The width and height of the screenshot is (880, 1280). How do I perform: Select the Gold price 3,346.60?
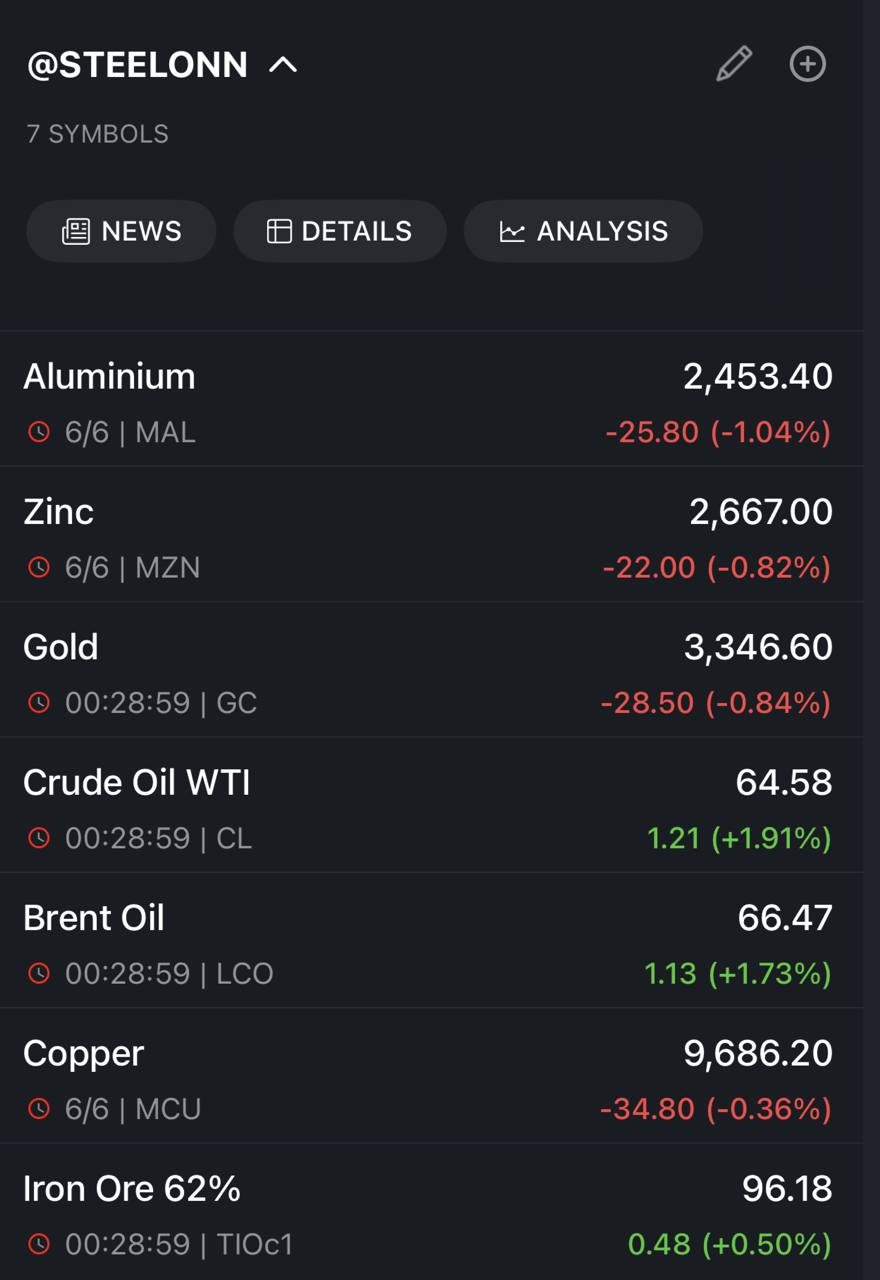click(x=758, y=647)
